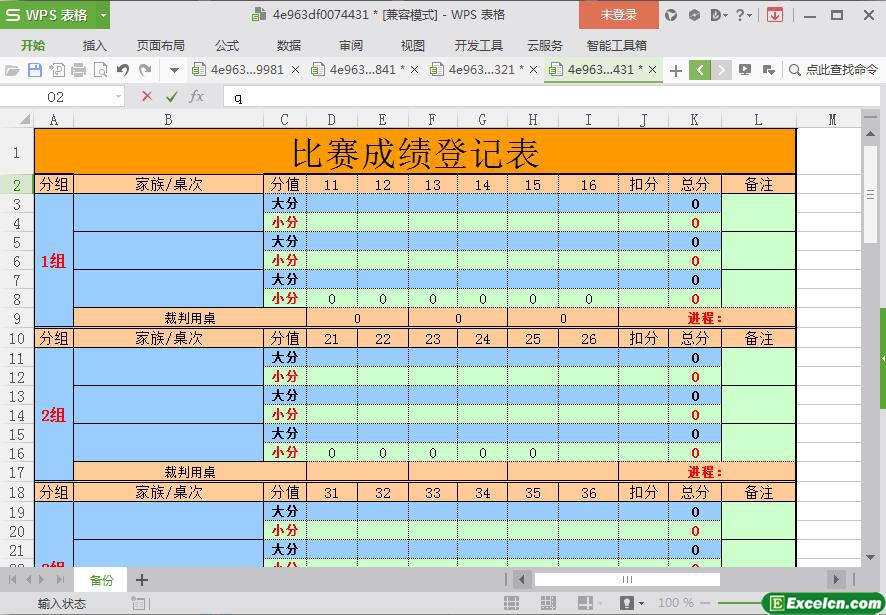Image resolution: width=886 pixels, height=615 pixels.
Task: Open the 公式 ribbon tab
Action: (x=227, y=45)
